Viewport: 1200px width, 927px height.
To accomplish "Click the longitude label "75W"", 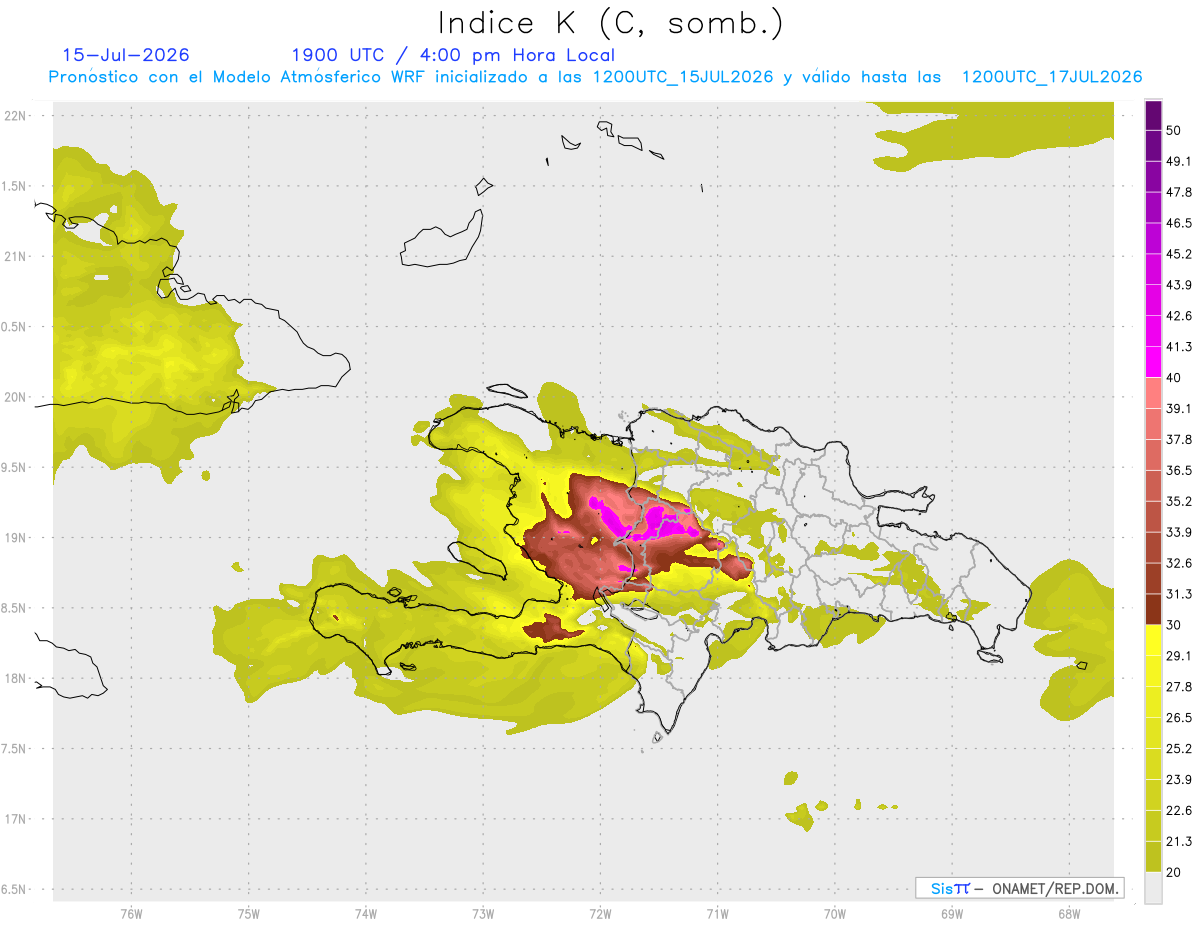I will (x=248, y=913).
